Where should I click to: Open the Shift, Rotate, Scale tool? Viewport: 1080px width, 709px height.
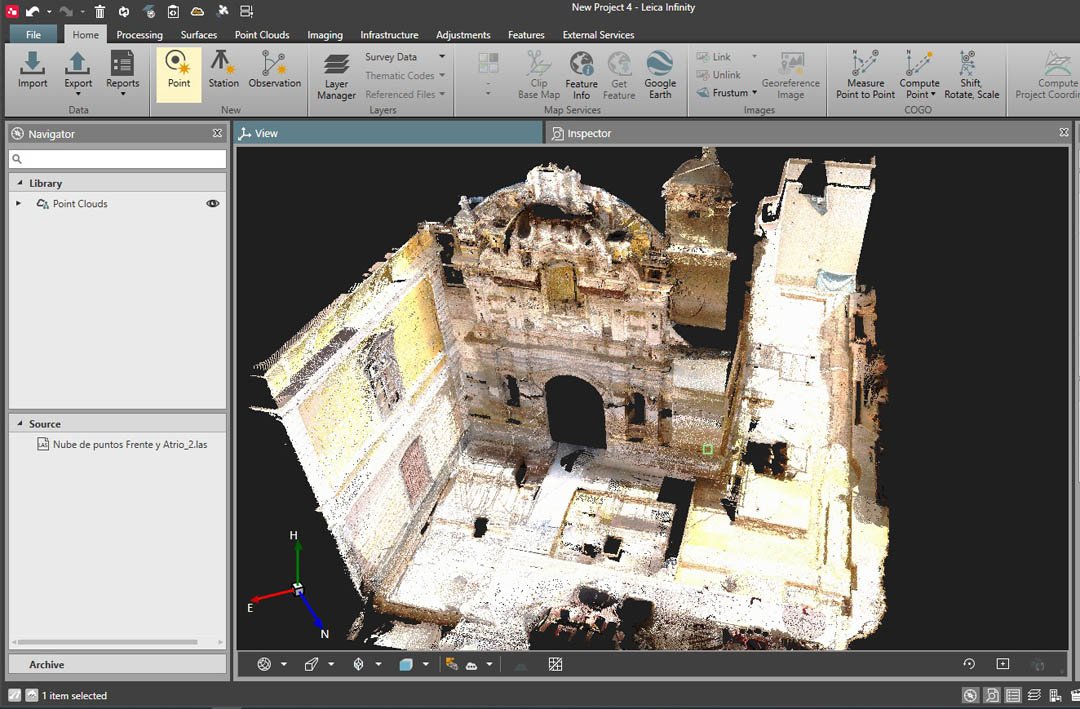[971, 74]
